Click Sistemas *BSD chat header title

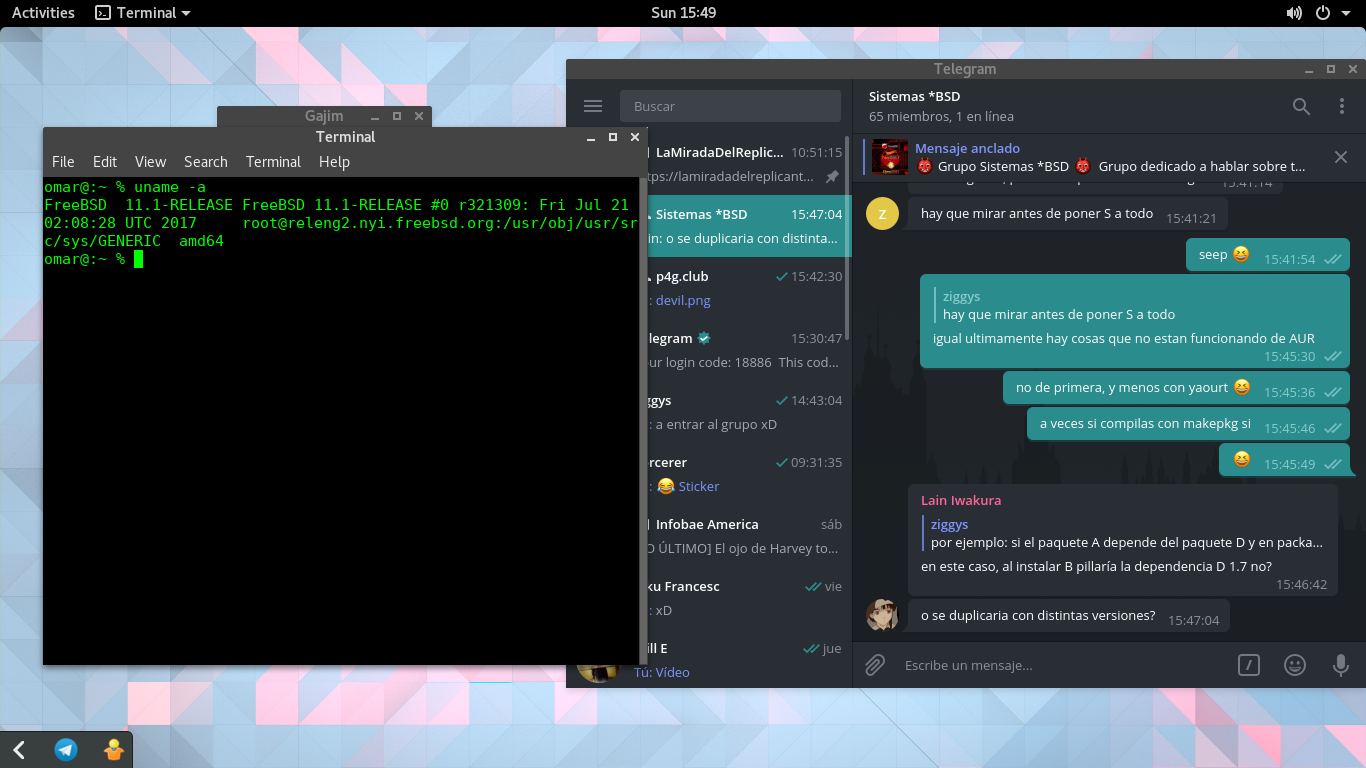point(914,96)
